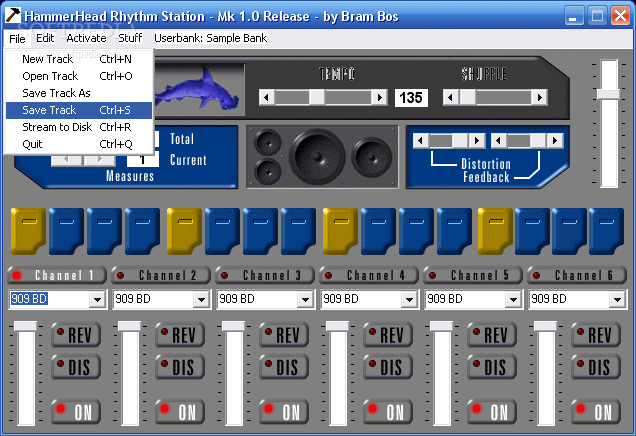Toggle the second step pad (blue)
The width and height of the screenshot is (636, 436).
pos(66,231)
